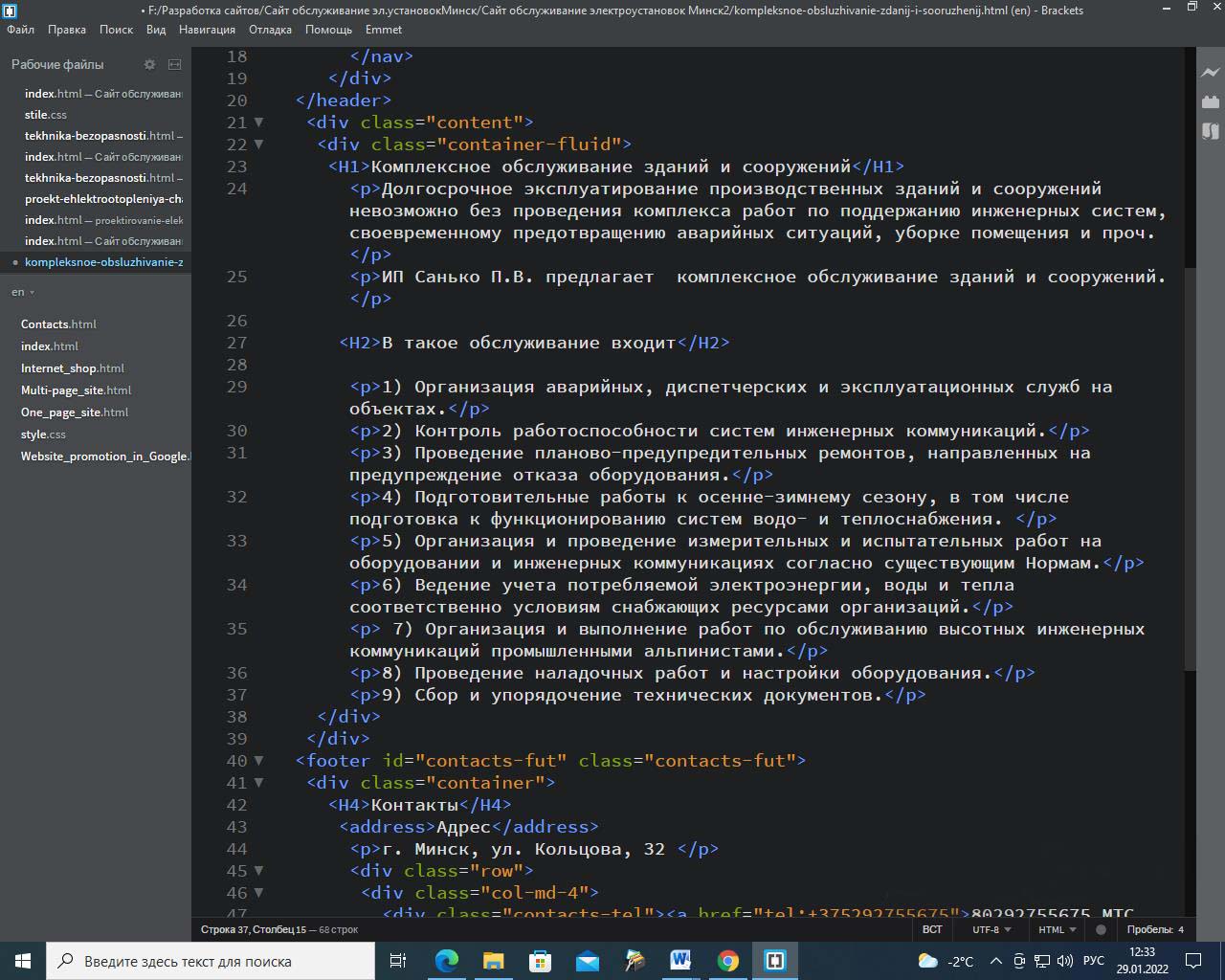Open Microsoft Edge from the taskbar

(447, 961)
